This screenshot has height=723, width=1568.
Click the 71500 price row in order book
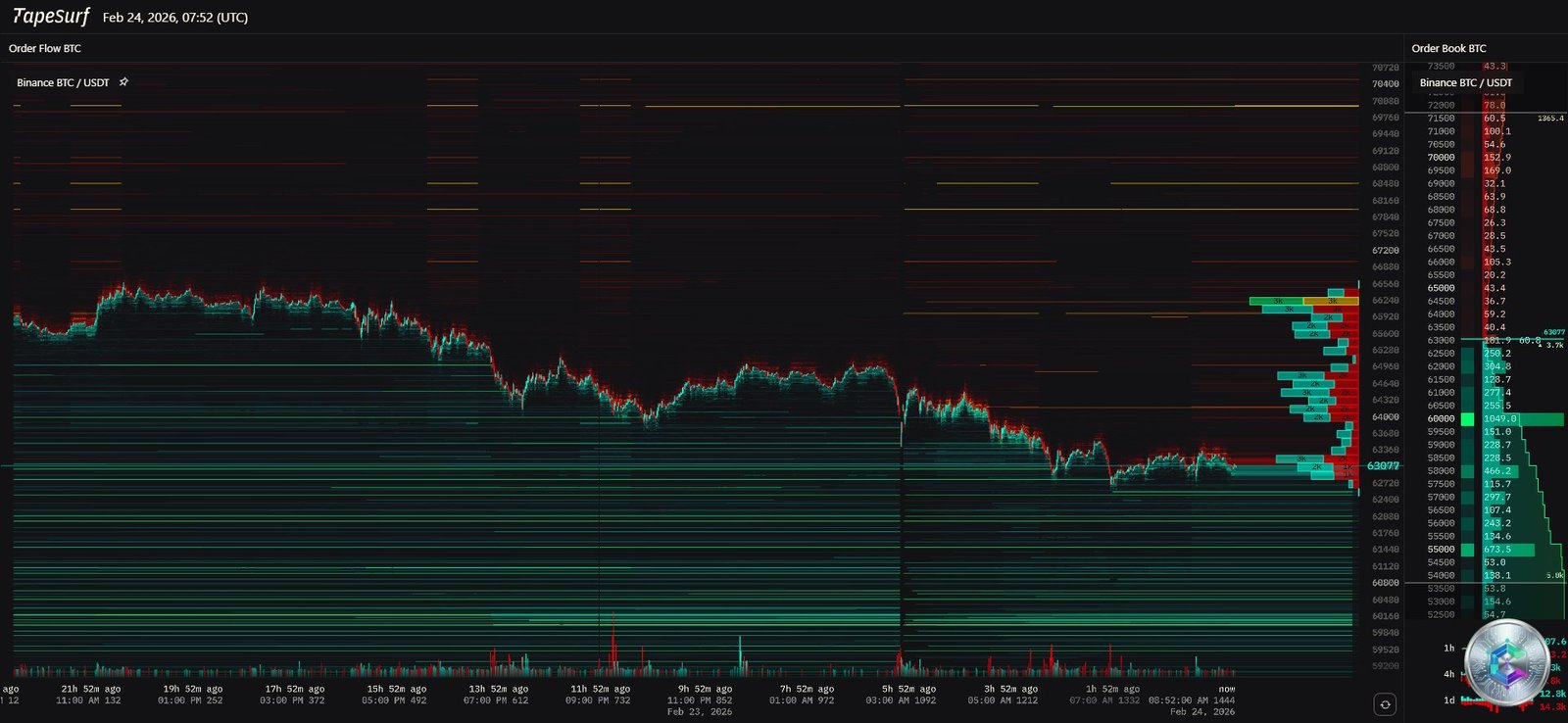pos(1486,118)
